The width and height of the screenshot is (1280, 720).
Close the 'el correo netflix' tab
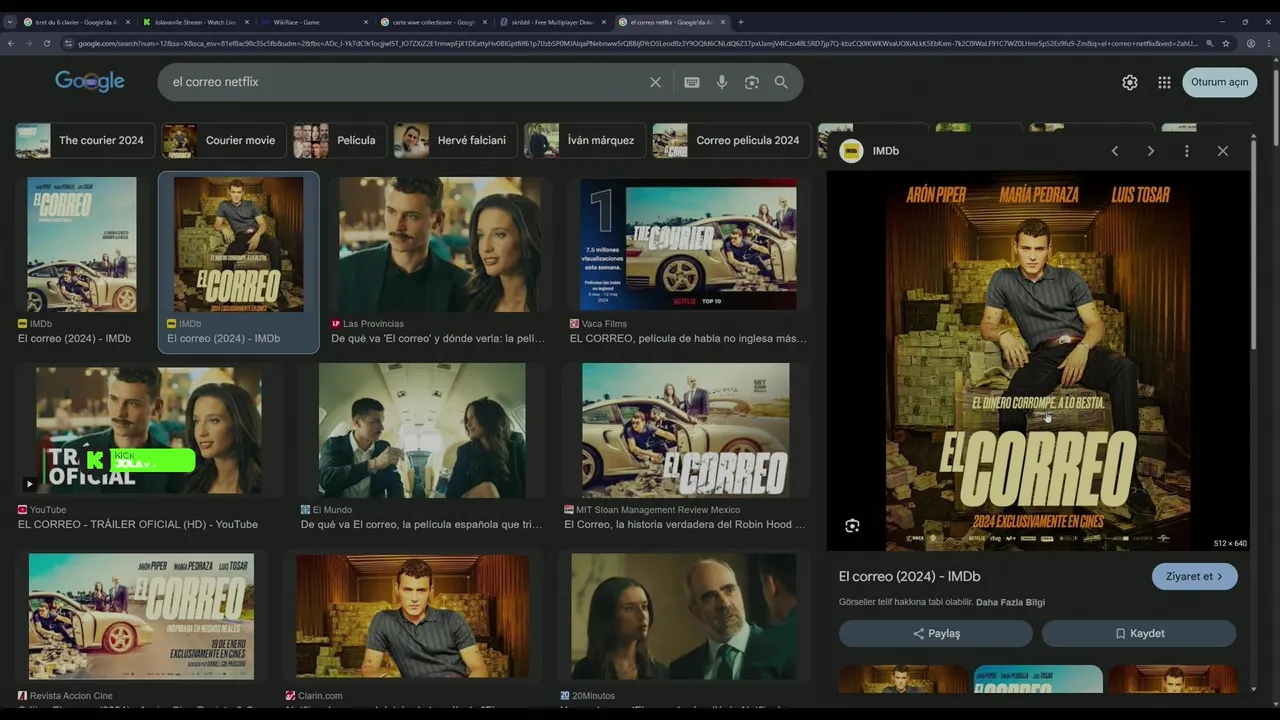(722, 22)
